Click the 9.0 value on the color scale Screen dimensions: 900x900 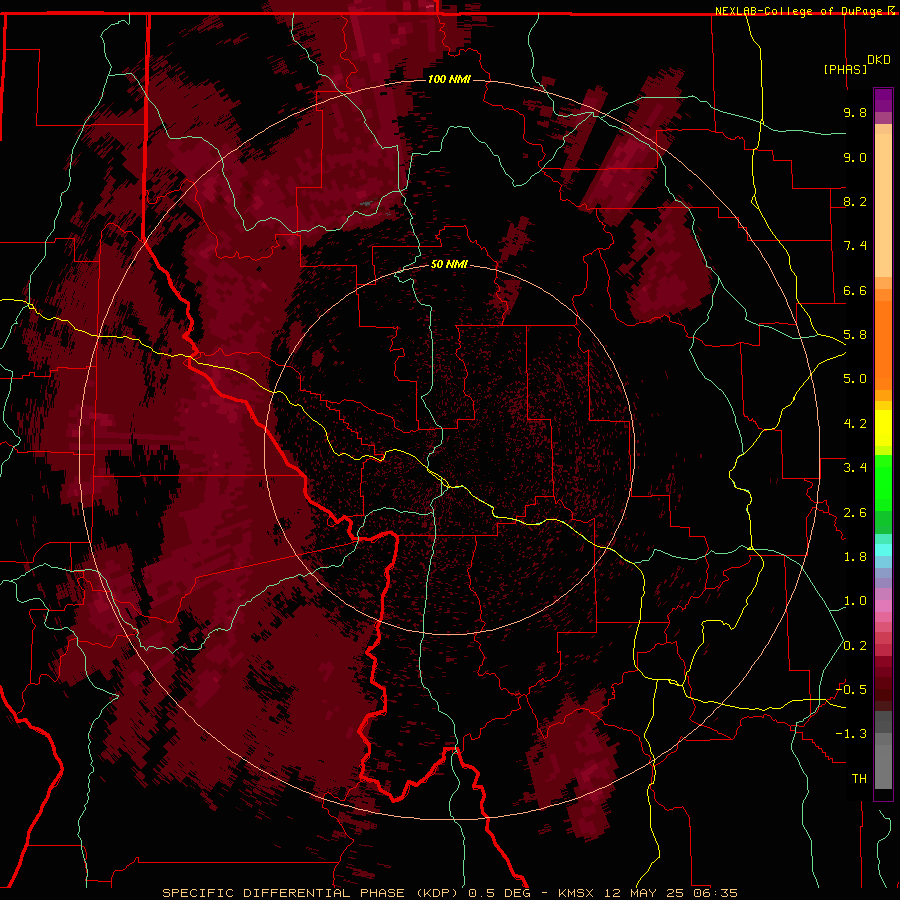click(855, 157)
